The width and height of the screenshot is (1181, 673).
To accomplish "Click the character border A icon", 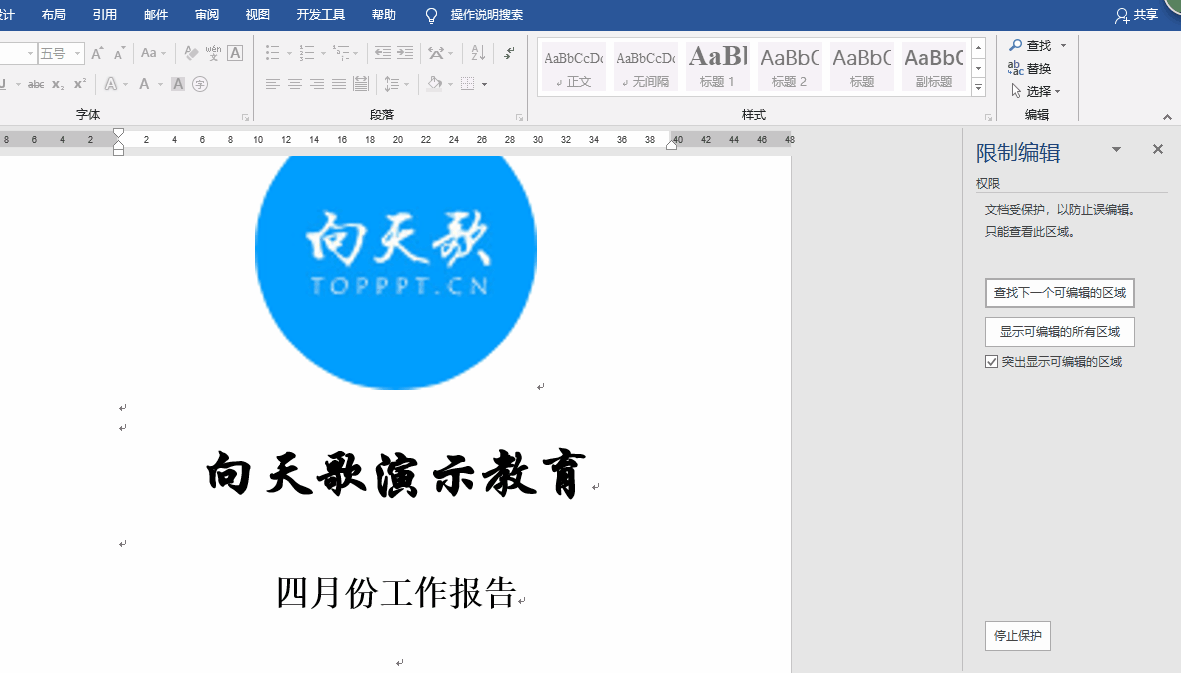I will coord(235,53).
